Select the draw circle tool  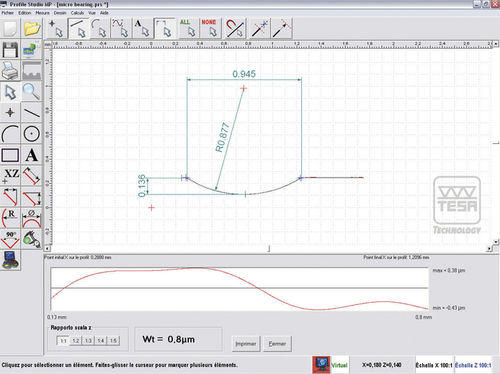pyautogui.click(x=32, y=134)
